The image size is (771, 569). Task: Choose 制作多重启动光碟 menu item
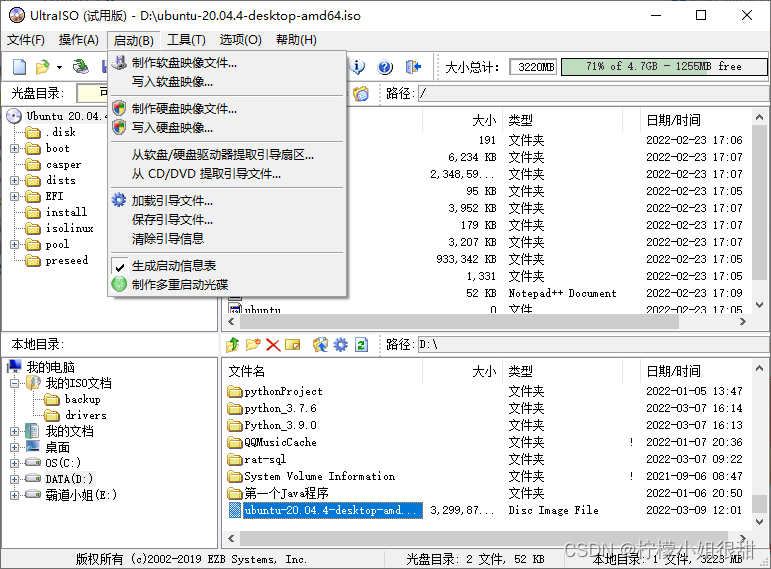pyautogui.click(x=227, y=285)
